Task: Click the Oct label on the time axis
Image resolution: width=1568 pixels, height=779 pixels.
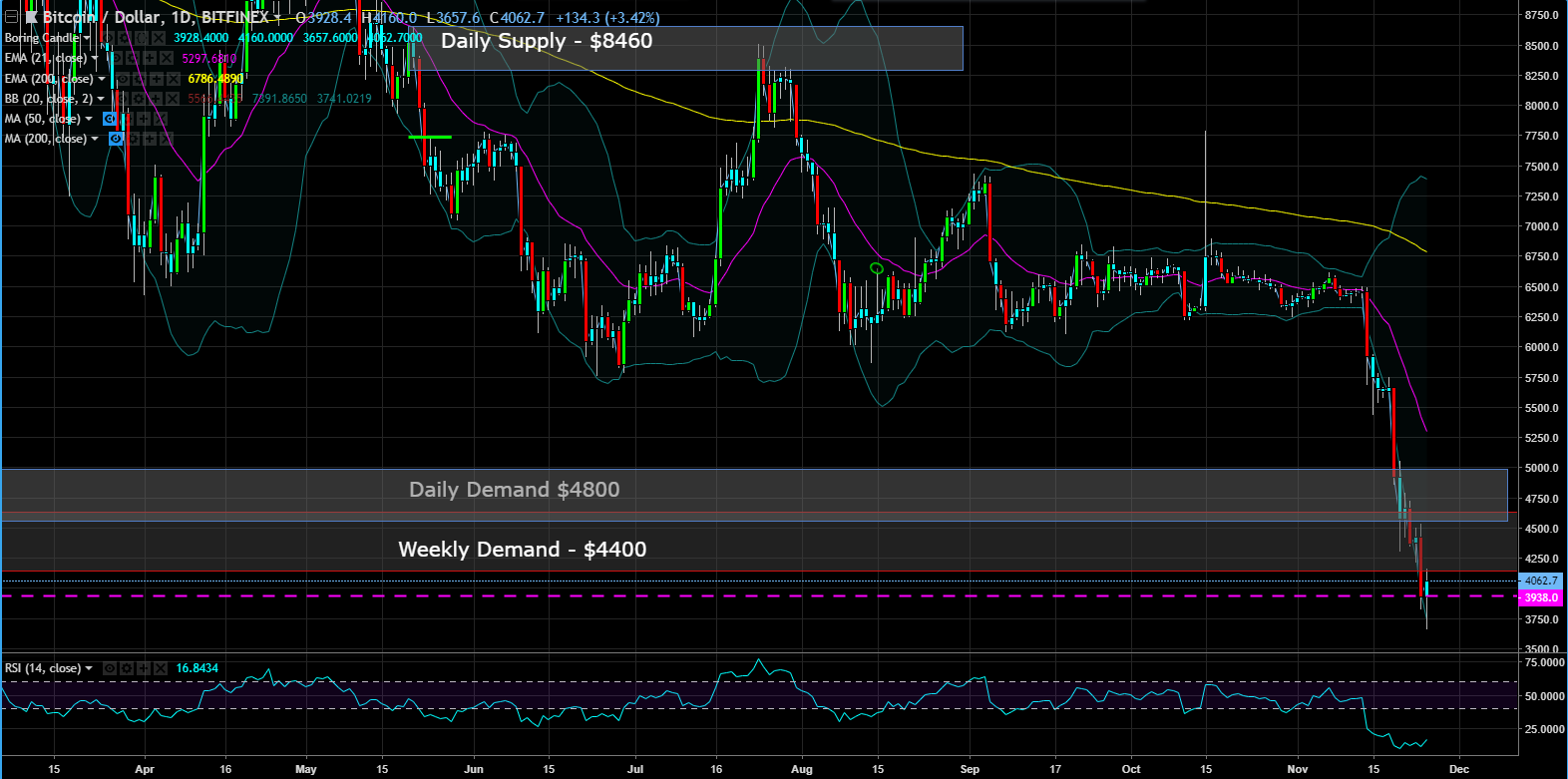Action: click(x=1131, y=769)
